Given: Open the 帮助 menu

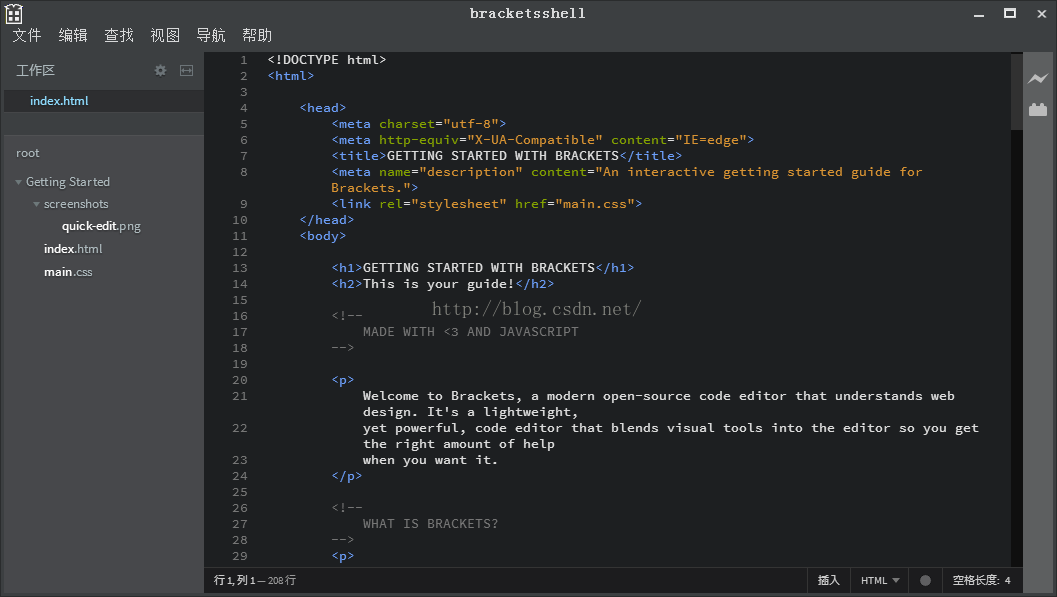Looking at the screenshot, I should [257, 35].
